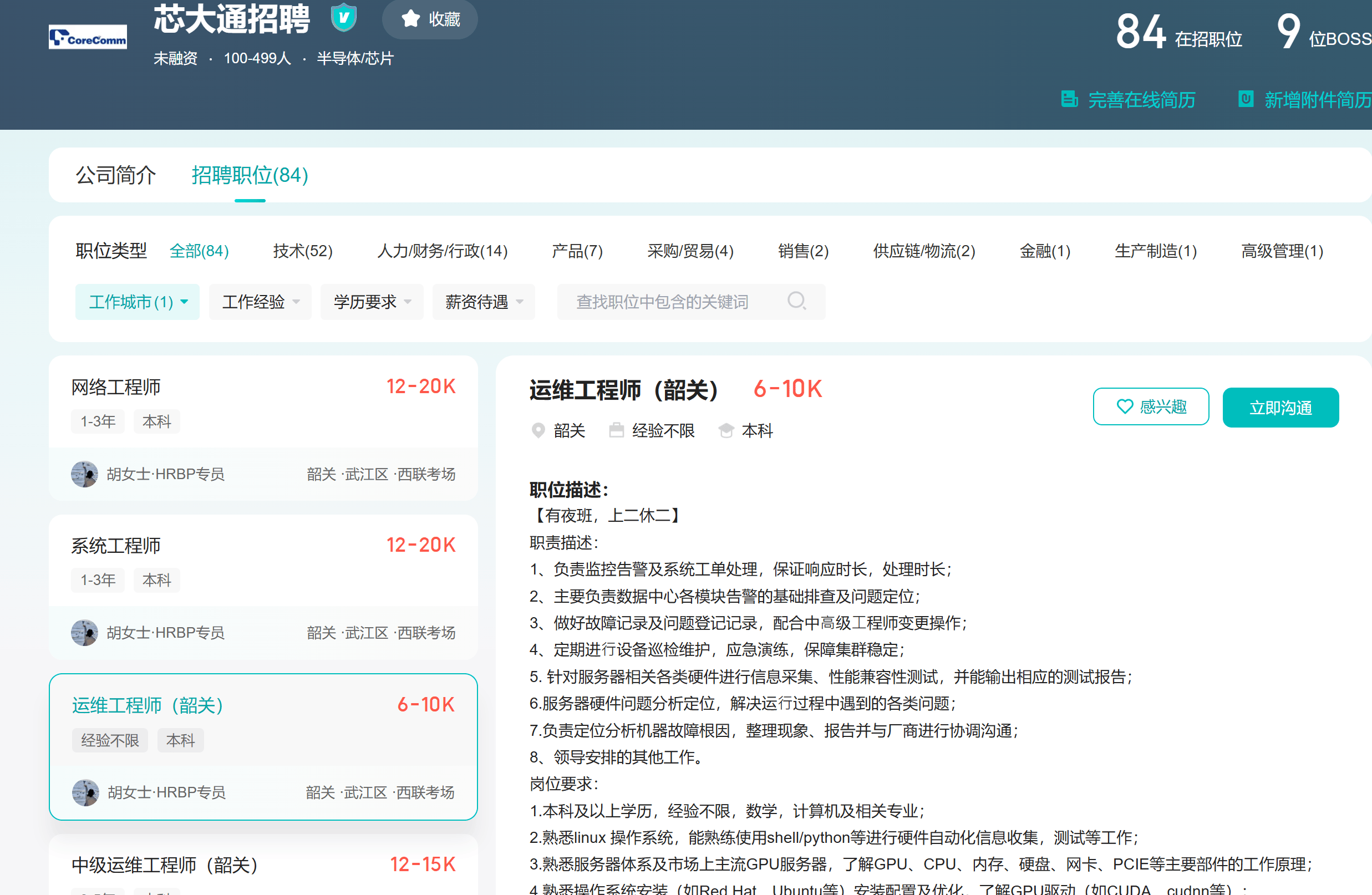Viewport: 1372px width, 895px height.
Task: Filter by 采购/贸易(4) job type
Action: click(690, 251)
